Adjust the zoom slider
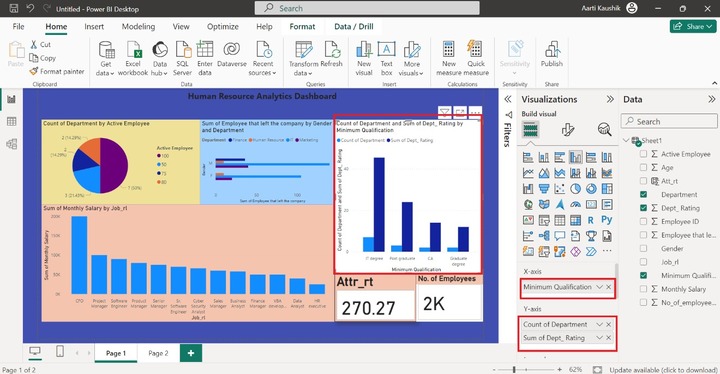This screenshot has height=374, width=720. pyautogui.click(x=514, y=369)
